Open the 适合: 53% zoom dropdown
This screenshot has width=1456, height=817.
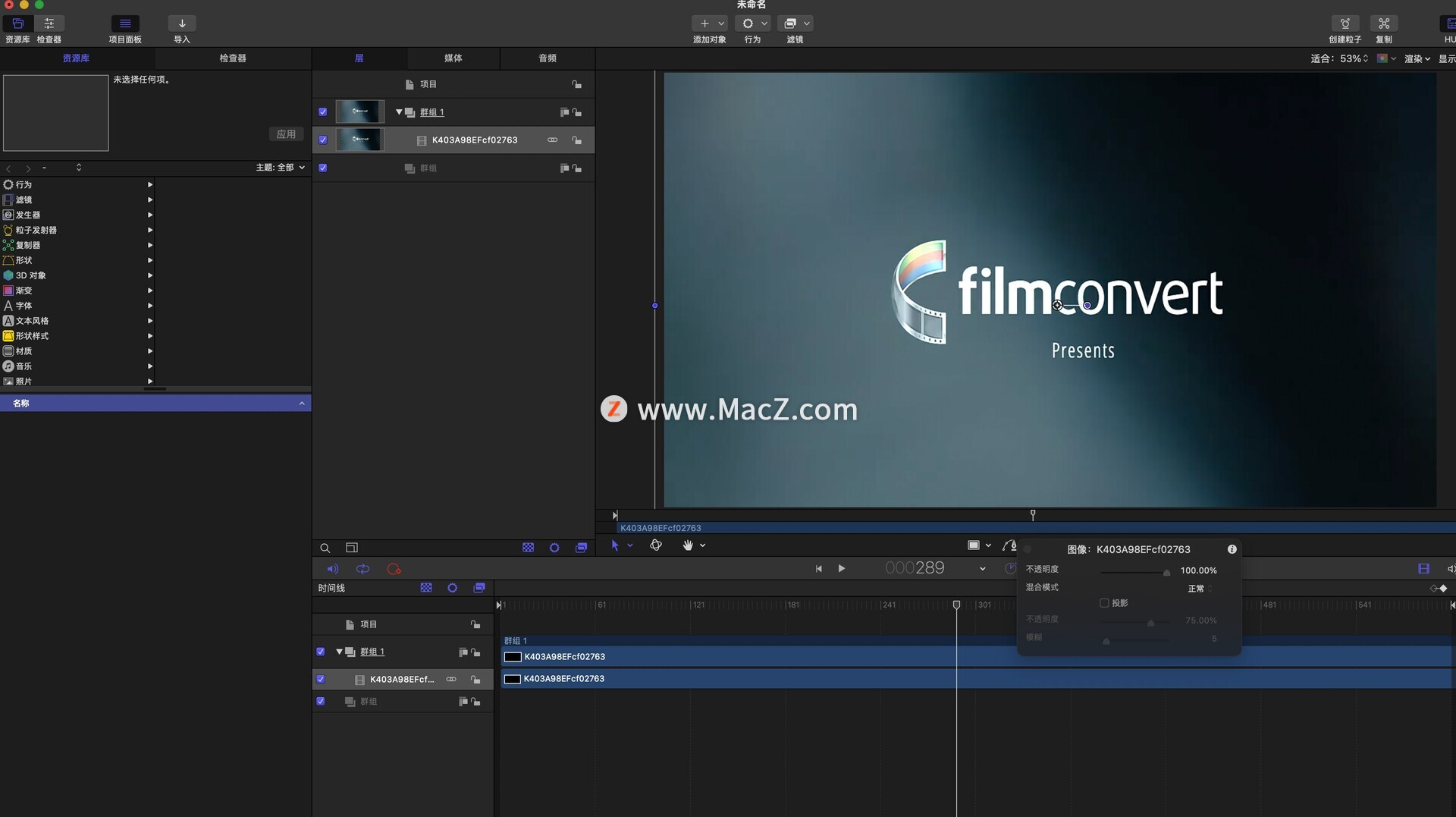(x=1339, y=58)
